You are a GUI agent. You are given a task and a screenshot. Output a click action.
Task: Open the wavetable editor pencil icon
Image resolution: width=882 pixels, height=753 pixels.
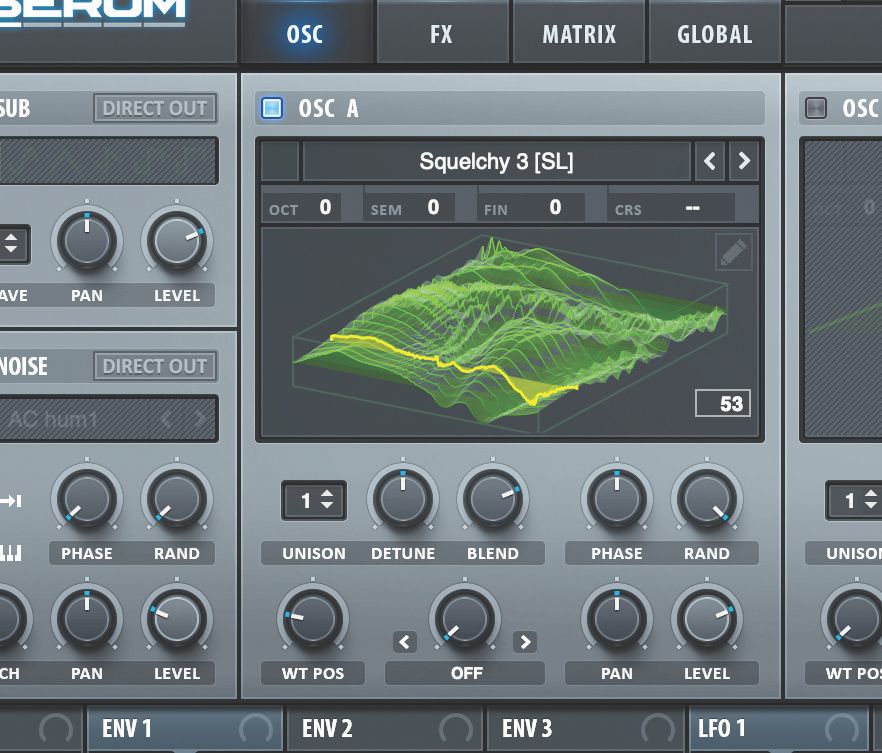733,252
